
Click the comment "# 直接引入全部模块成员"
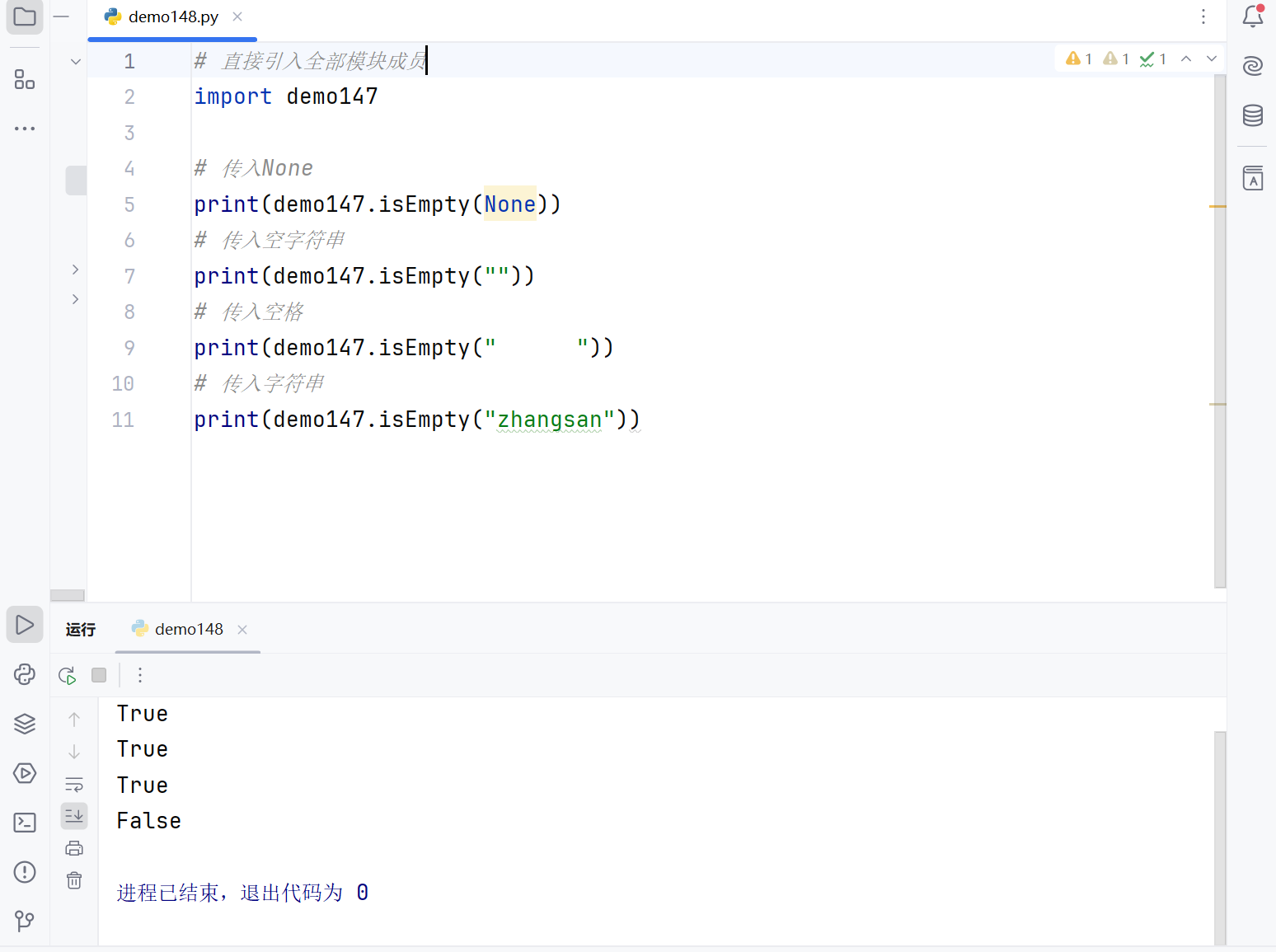click(x=311, y=61)
